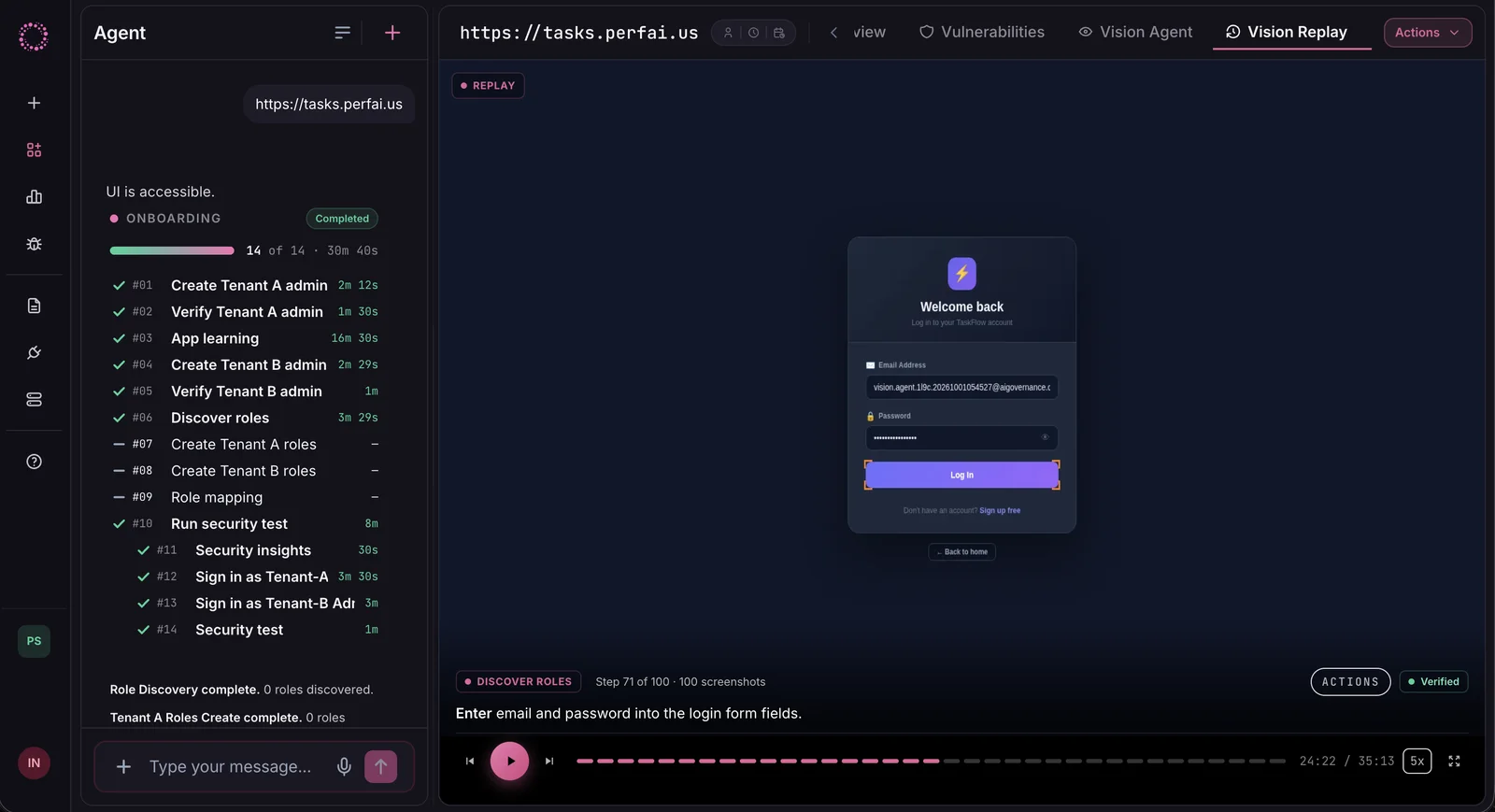Enter fullscreen replay mode

(x=1454, y=762)
